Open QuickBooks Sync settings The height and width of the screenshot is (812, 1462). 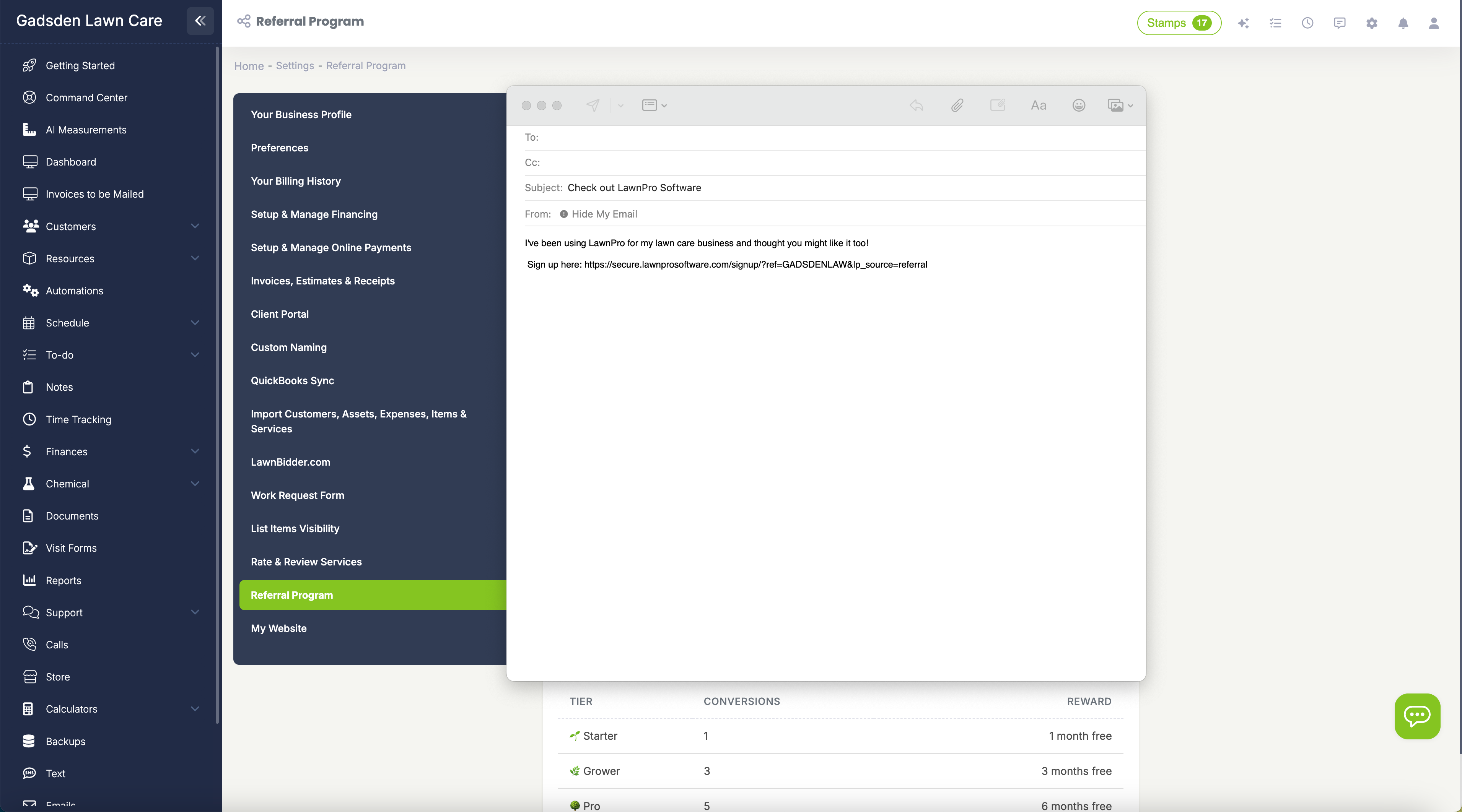tap(292, 380)
